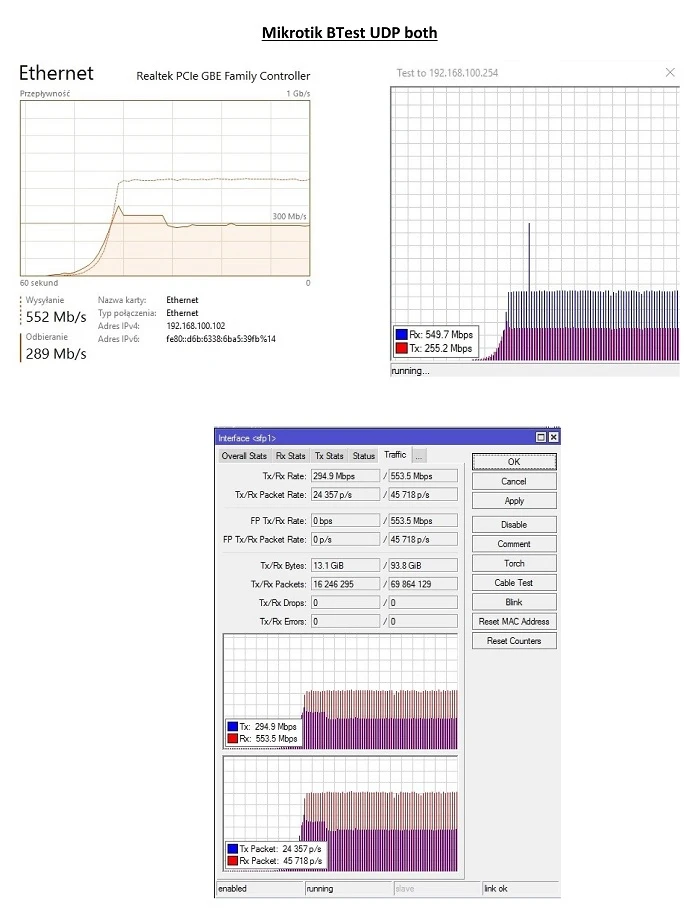Click the blue Tx Packet legend swatch

232,848
